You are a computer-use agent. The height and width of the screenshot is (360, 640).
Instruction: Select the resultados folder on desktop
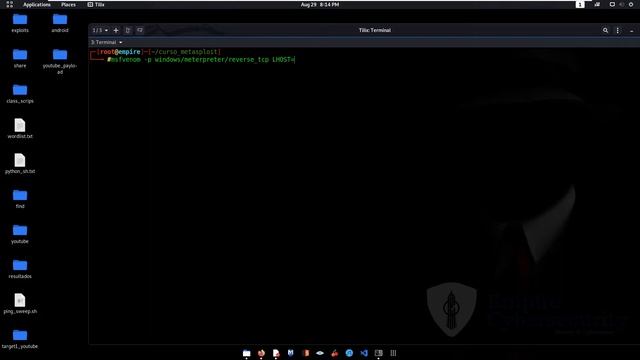pyautogui.click(x=20, y=269)
